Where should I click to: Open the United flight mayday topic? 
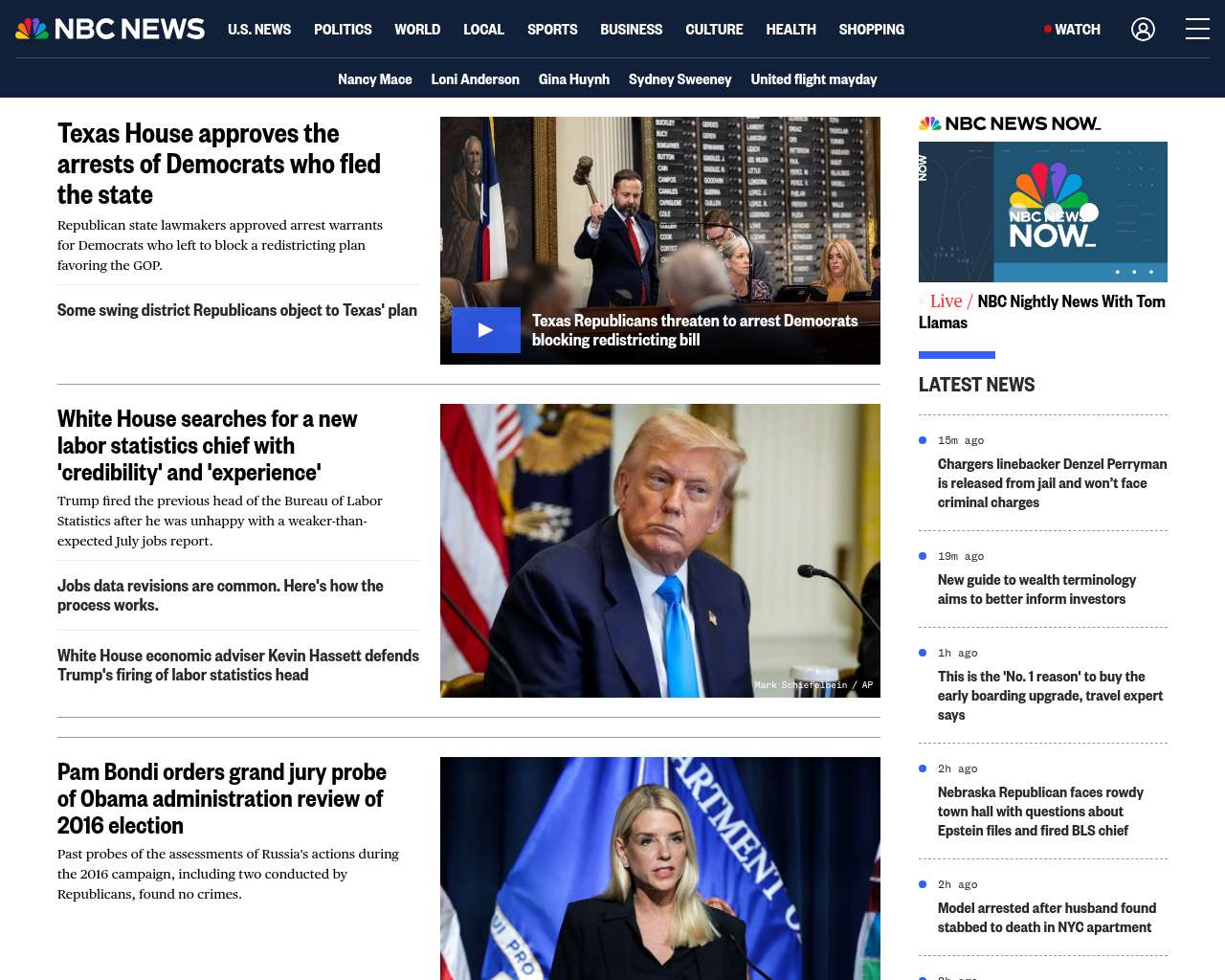pyautogui.click(x=813, y=79)
